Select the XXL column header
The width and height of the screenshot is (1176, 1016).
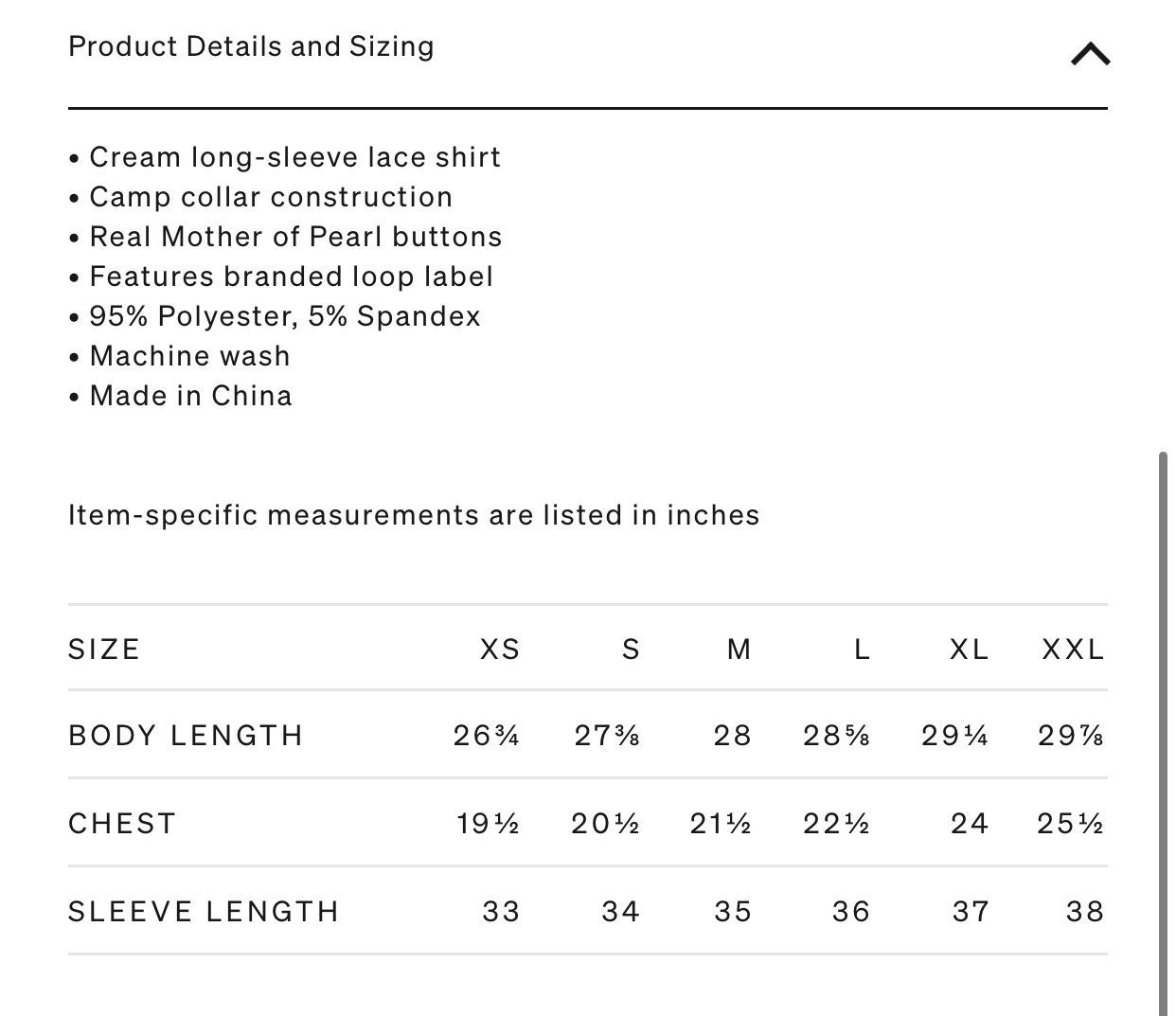tap(1073, 650)
